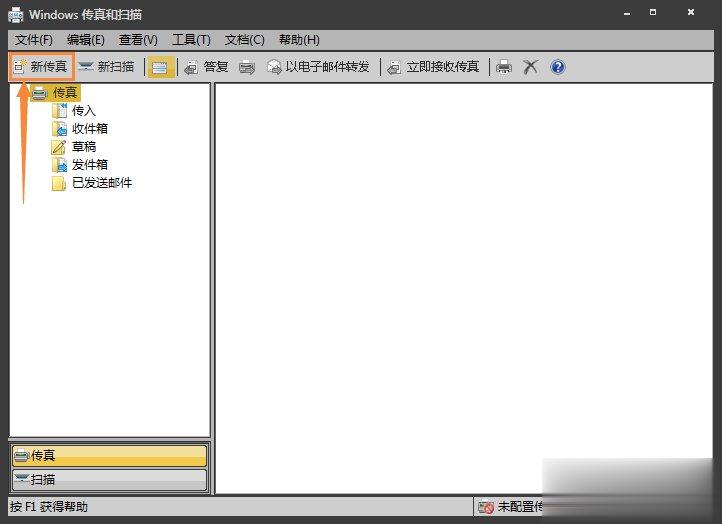722x524 pixels.
Task: Click the 立即接收传真 icon
Action: point(394,68)
